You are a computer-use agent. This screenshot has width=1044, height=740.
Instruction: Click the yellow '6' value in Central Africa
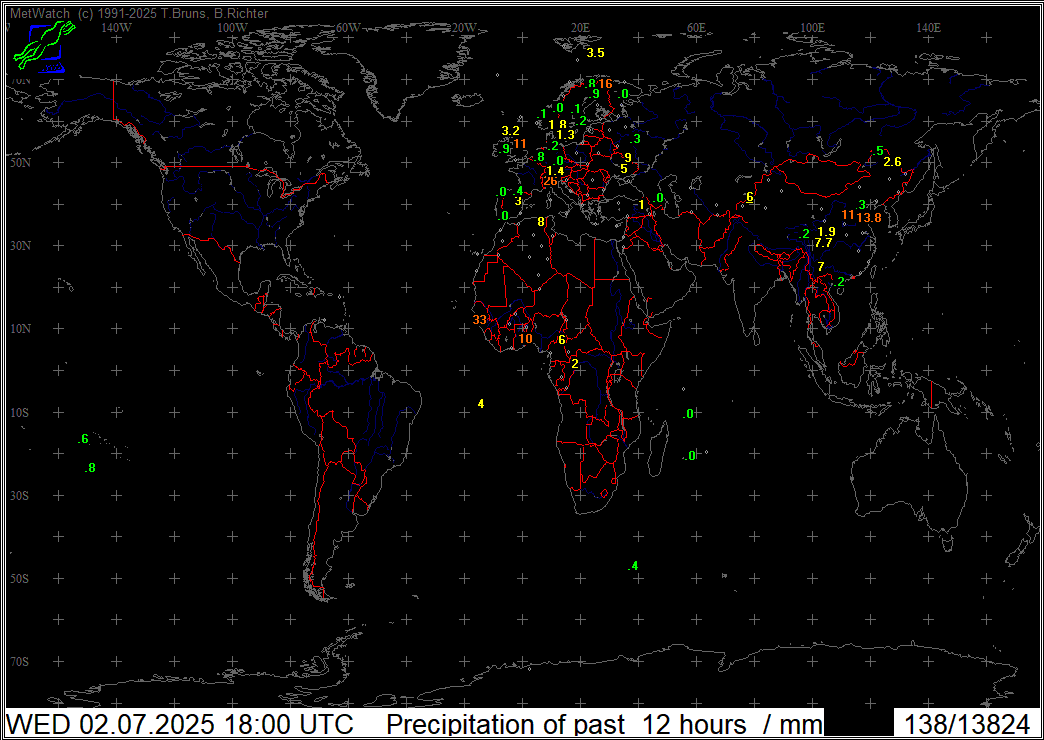pos(562,340)
